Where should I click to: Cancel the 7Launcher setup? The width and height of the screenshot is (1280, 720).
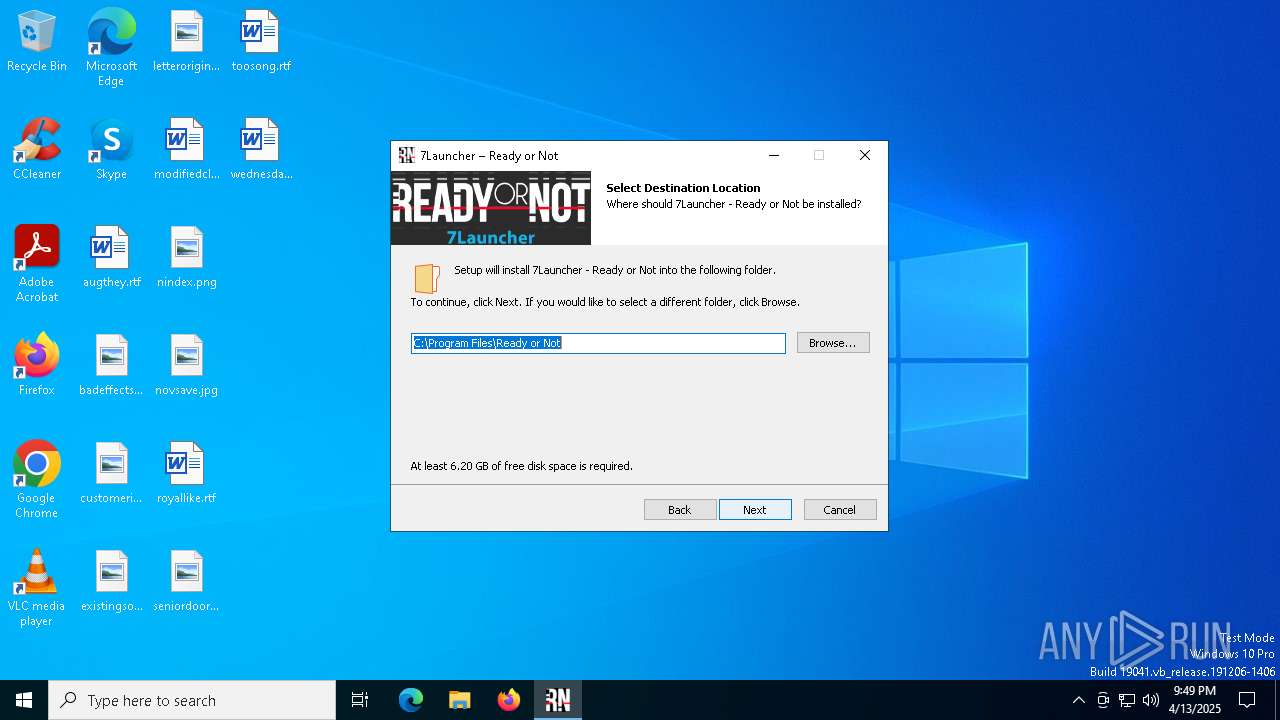pos(840,510)
